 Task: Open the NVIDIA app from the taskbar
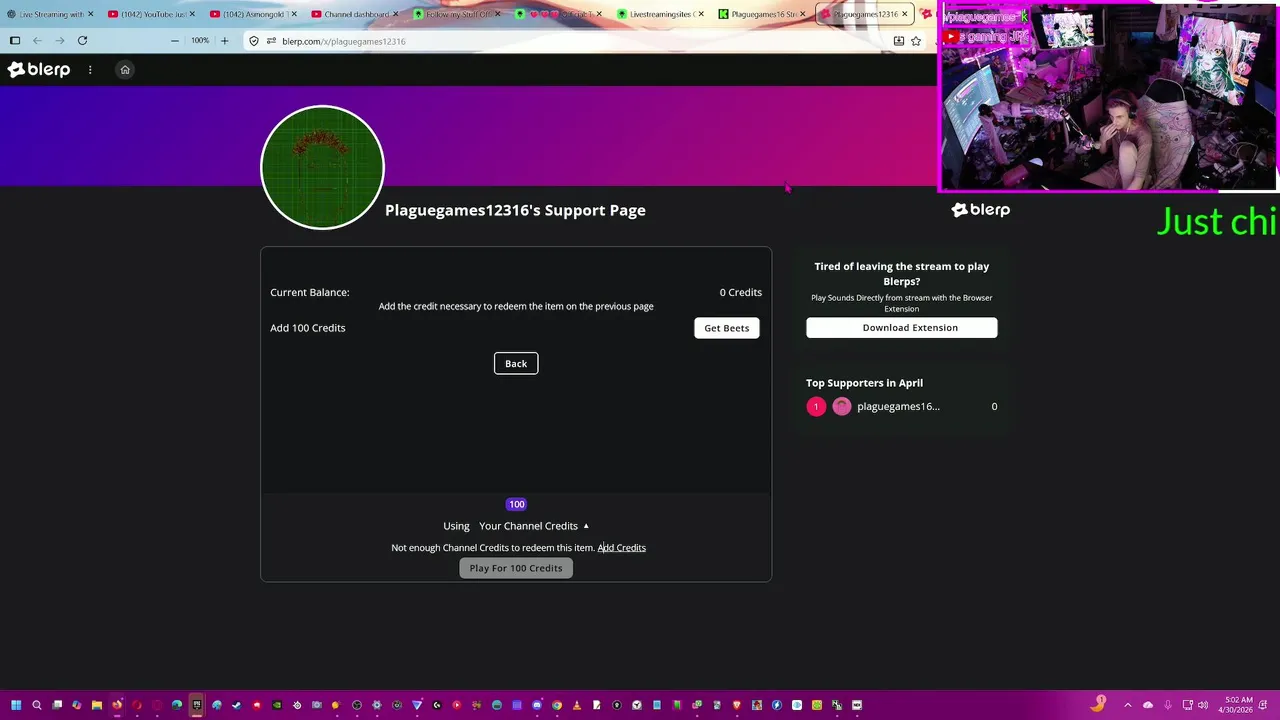[277, 705]
